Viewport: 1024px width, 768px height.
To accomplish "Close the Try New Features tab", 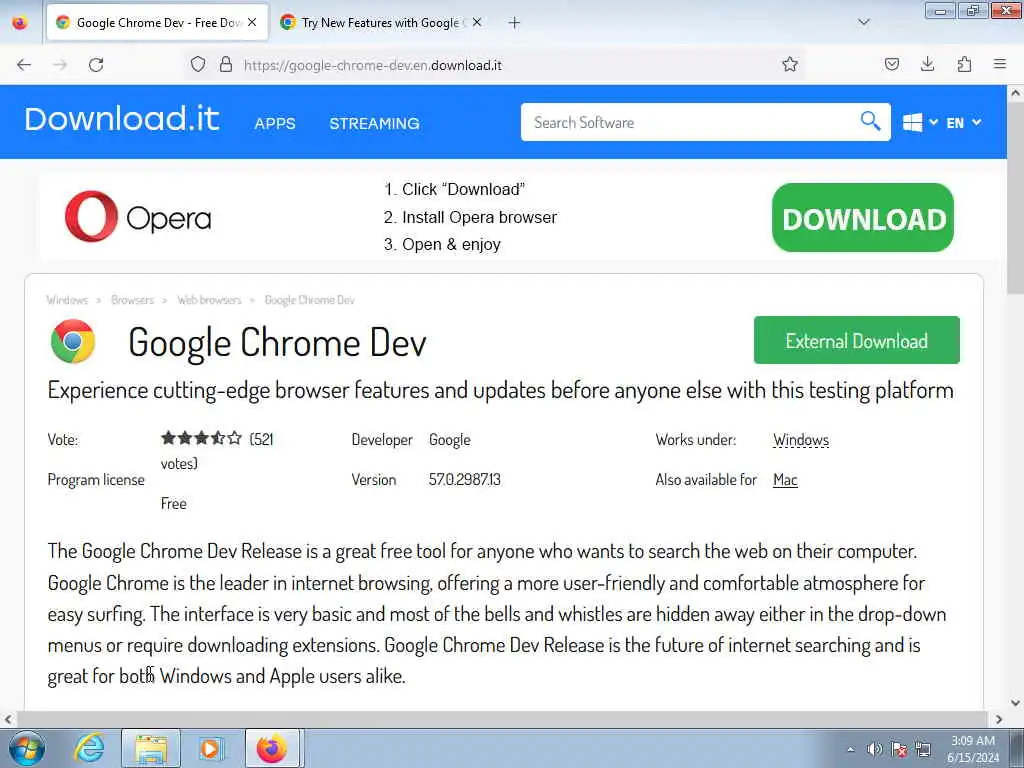I will point(477,22).
